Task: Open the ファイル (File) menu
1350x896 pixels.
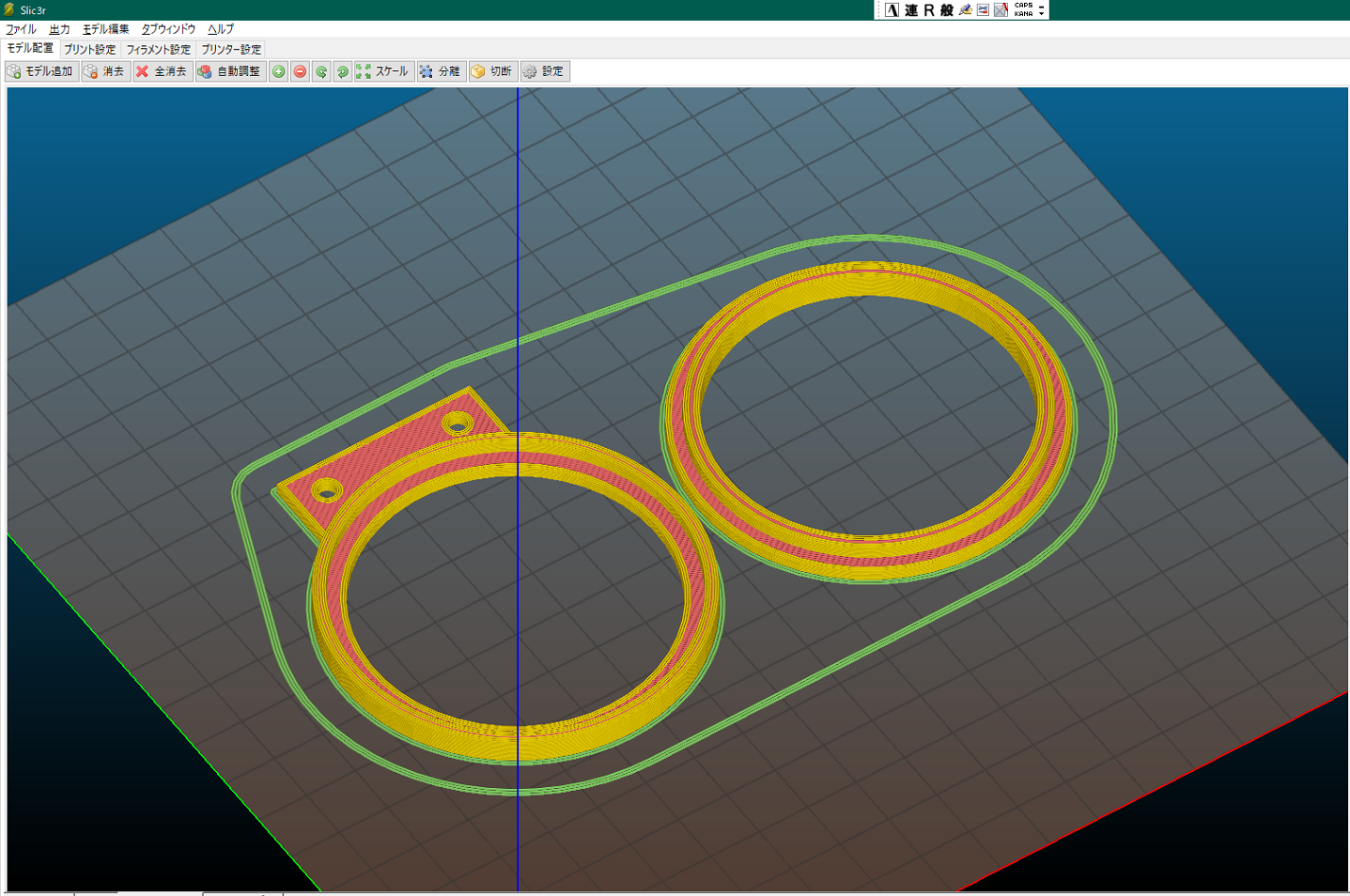Action: [x=21, y=29]
